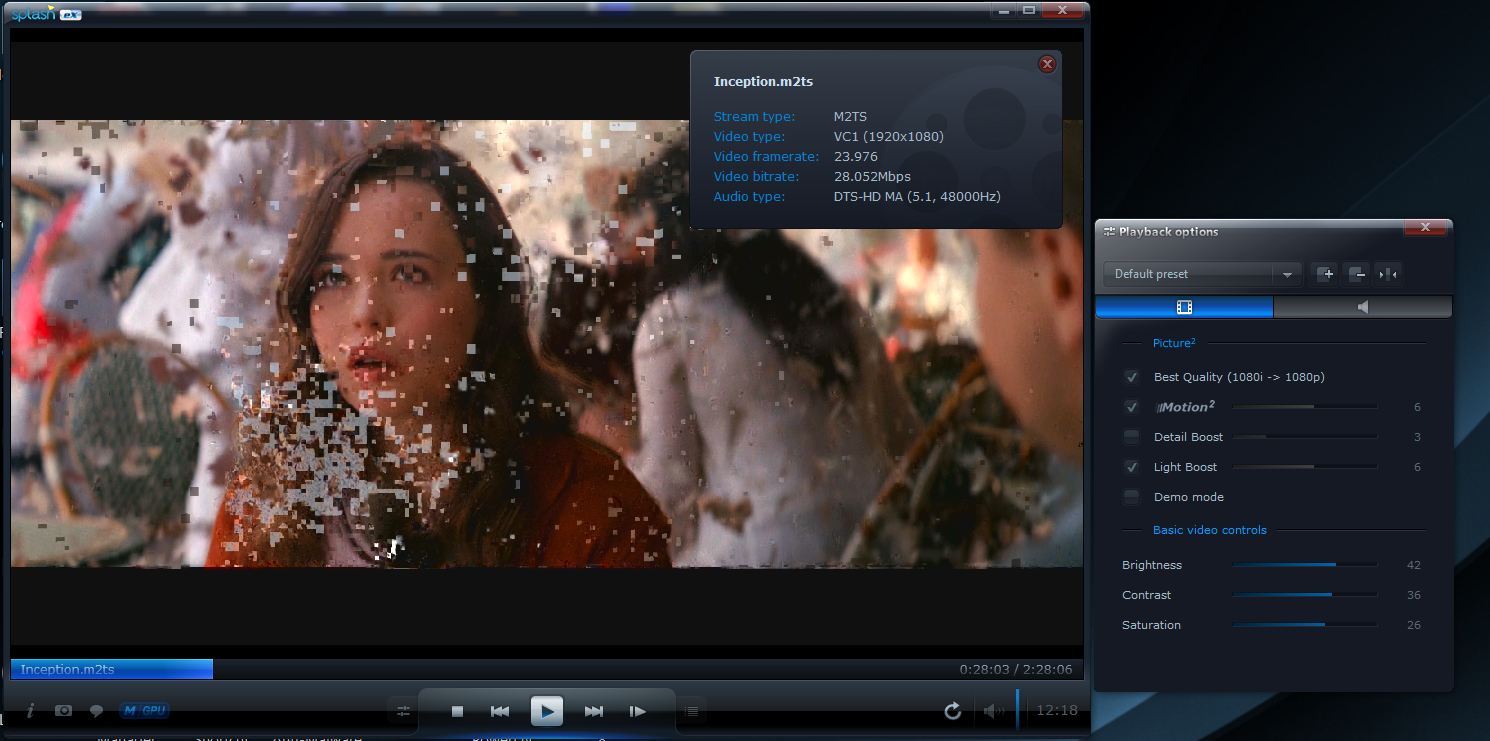This screenshot has height=741, width=1490.
Task: Skip to the next track
Action: (593, 711)
